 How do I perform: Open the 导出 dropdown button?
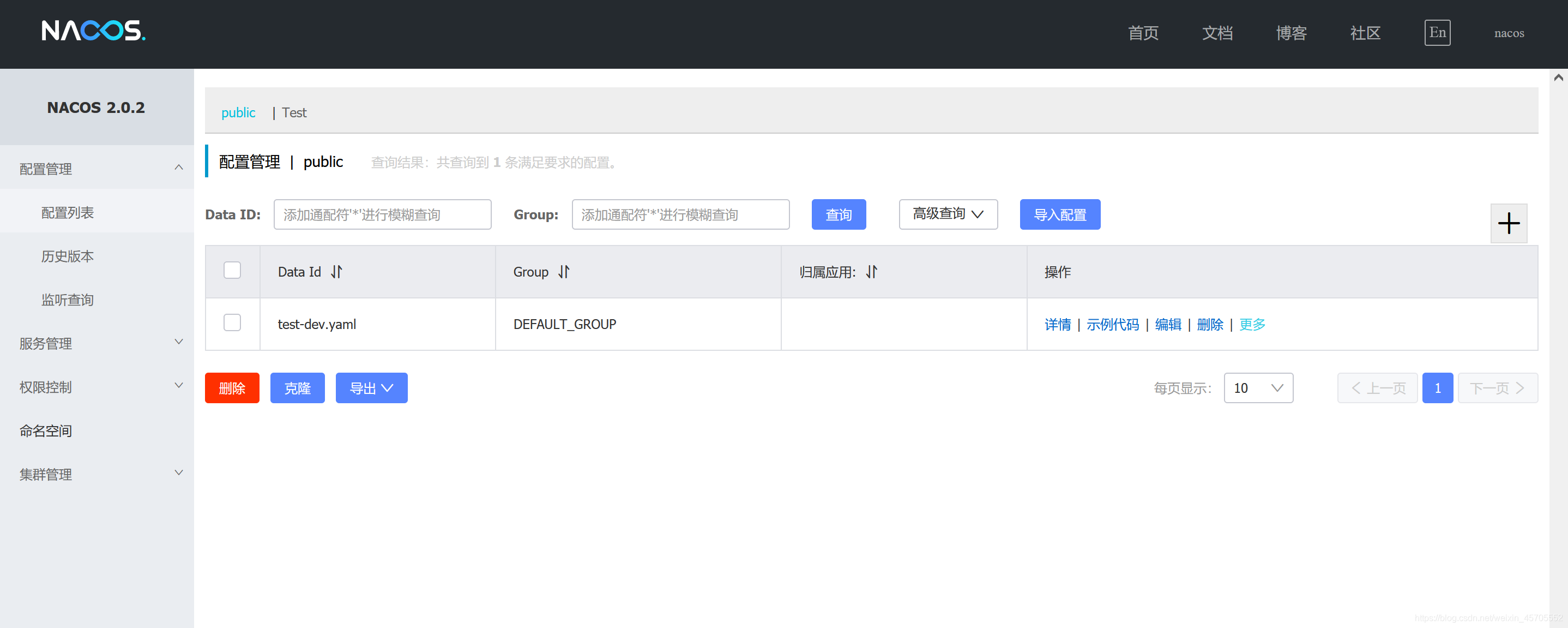tap(371, 388)
